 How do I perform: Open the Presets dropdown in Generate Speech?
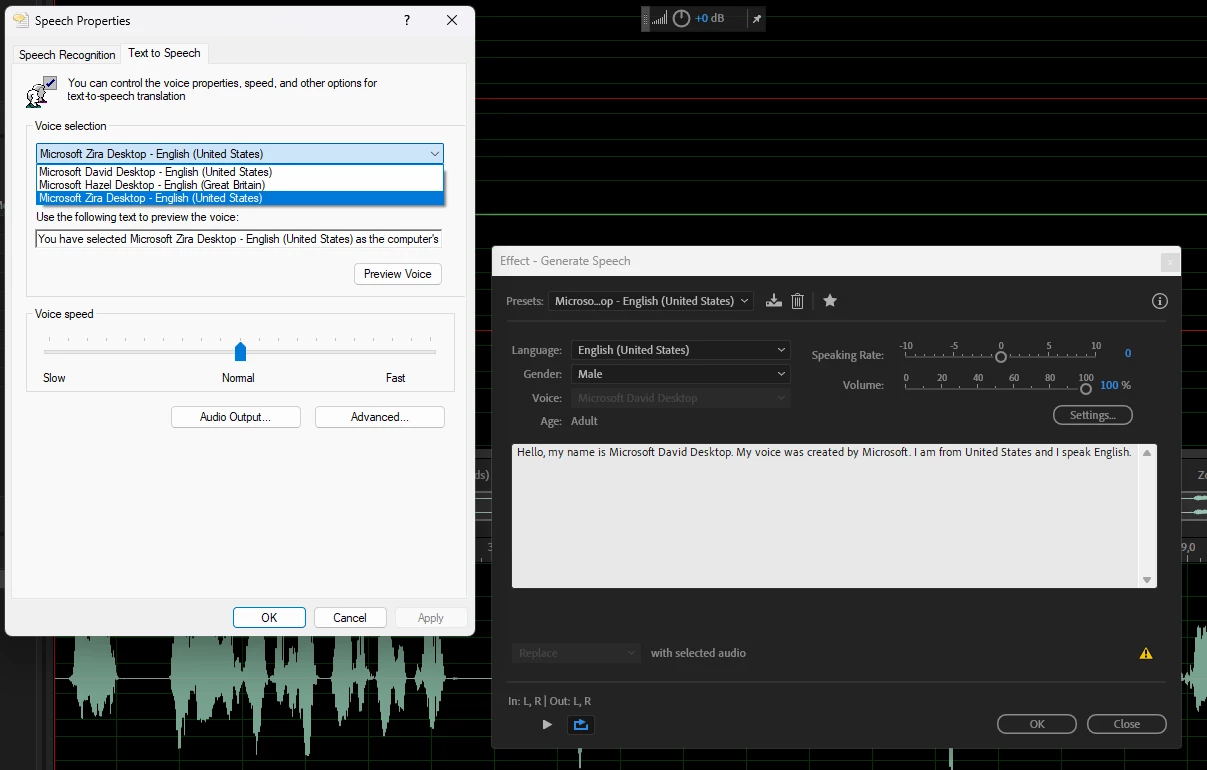651,301
